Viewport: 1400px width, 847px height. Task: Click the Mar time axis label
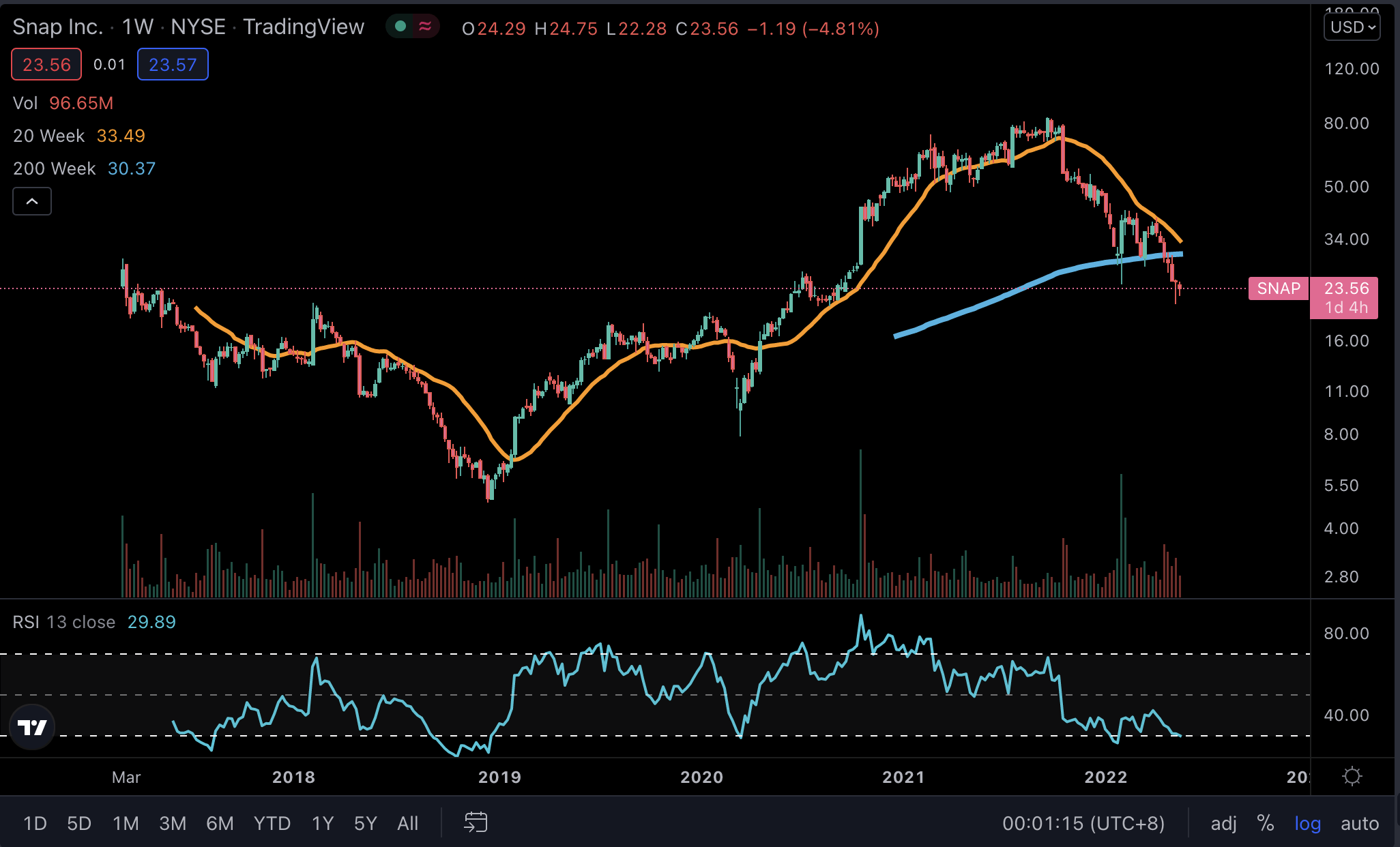(126, 777)
